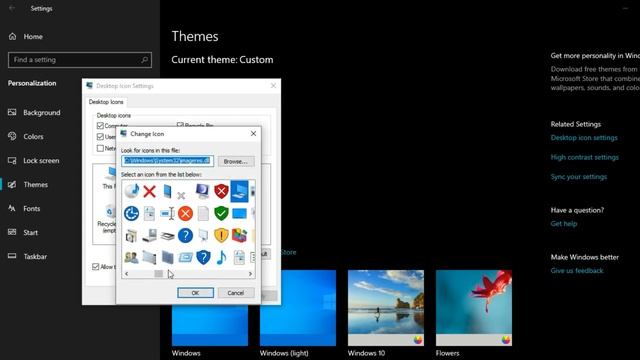This screenshot has width=640, height=360.
Task: Choose the computer with drive icon
Action: pos(149,236)
